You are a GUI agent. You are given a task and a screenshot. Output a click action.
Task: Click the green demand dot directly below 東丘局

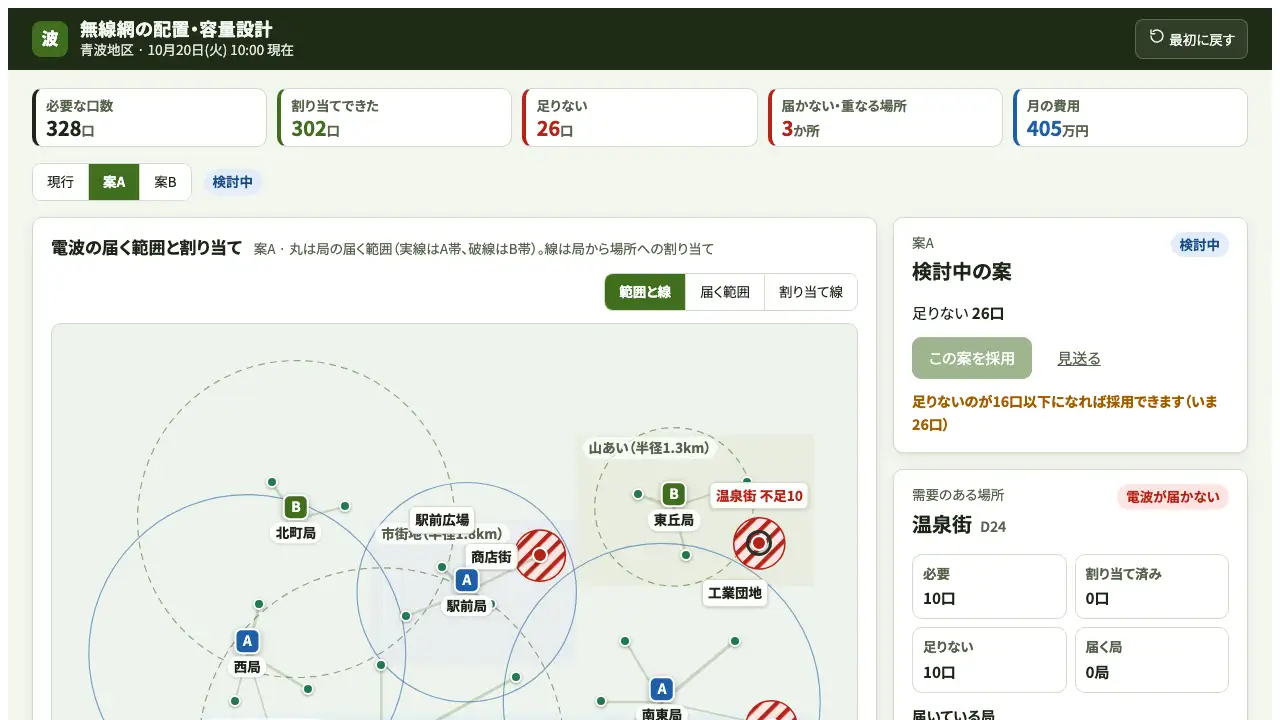(x=685, y=555)
